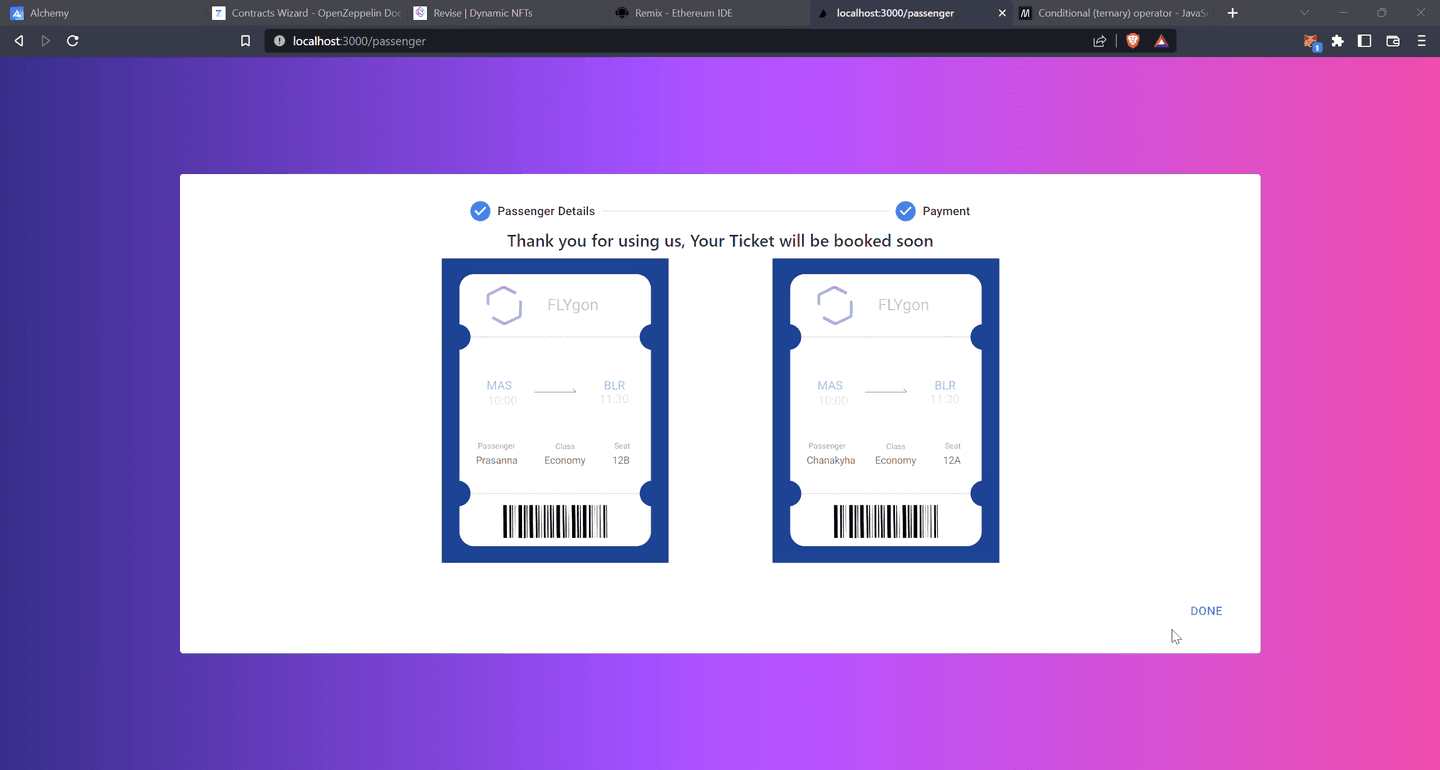Open a new tab with the plus button

click(1232, 13)
